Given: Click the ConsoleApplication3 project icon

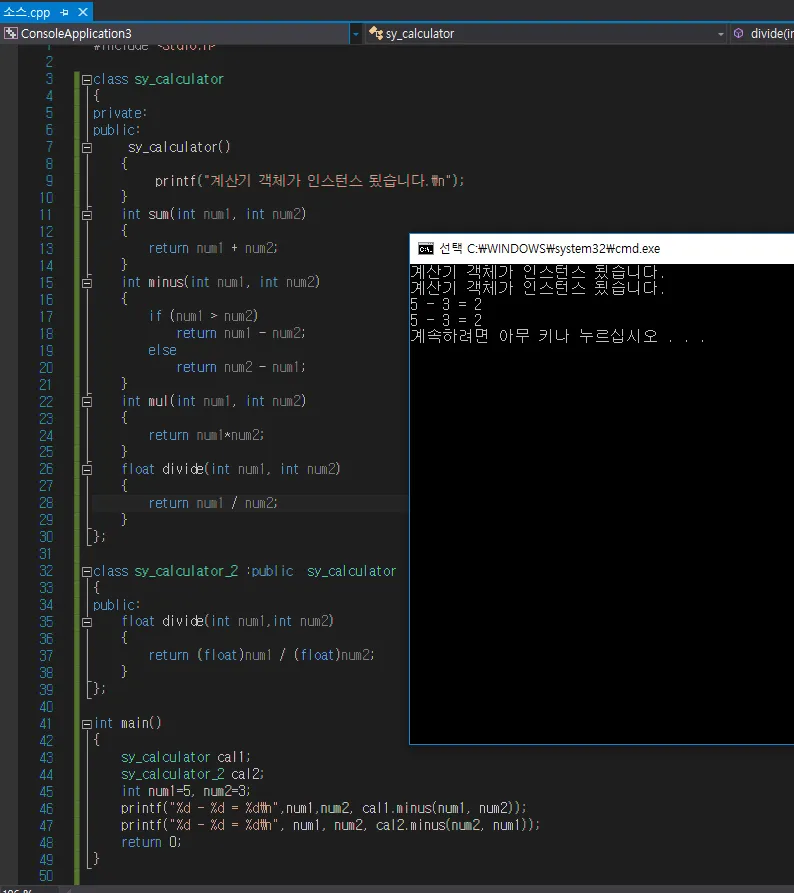Looking at the screenshot, I should [x=10, y=34].
